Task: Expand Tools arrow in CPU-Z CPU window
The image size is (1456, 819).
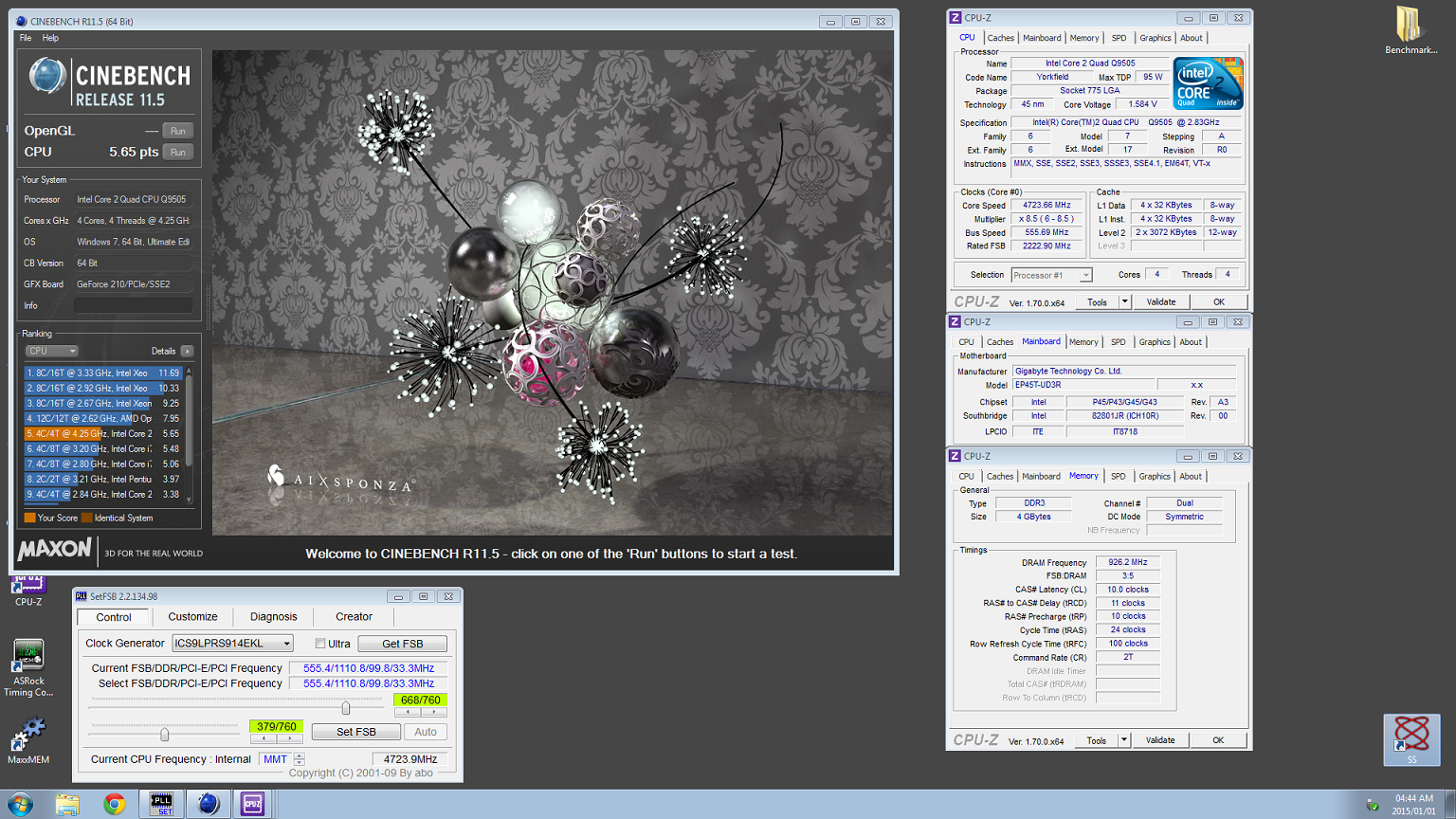Action: pos(1124,302)
